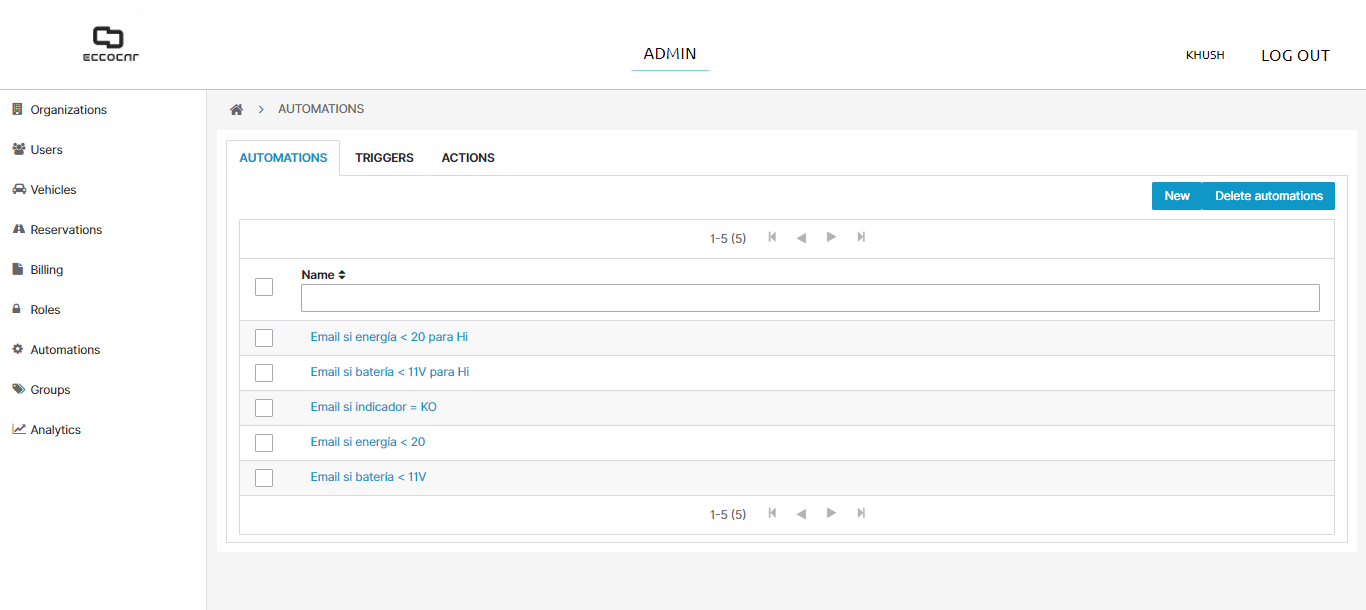Switch to the Actions tab

[468, 158]
